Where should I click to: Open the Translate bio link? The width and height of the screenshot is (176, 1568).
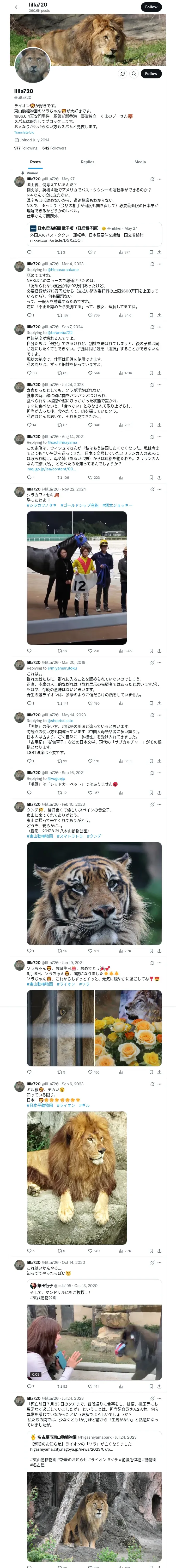click(24, 132)
